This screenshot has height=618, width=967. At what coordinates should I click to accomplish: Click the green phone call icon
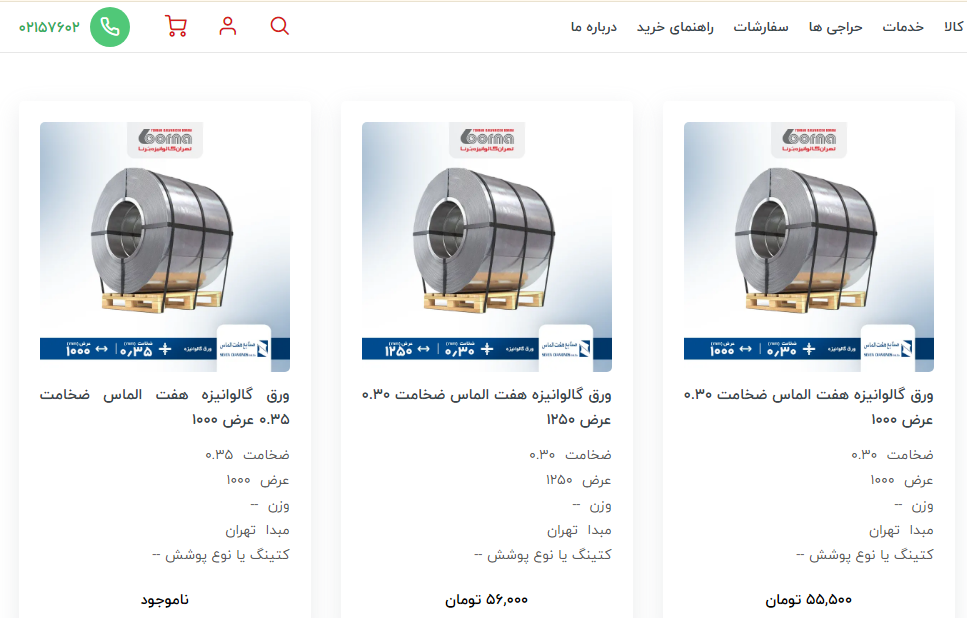(110, 27)
